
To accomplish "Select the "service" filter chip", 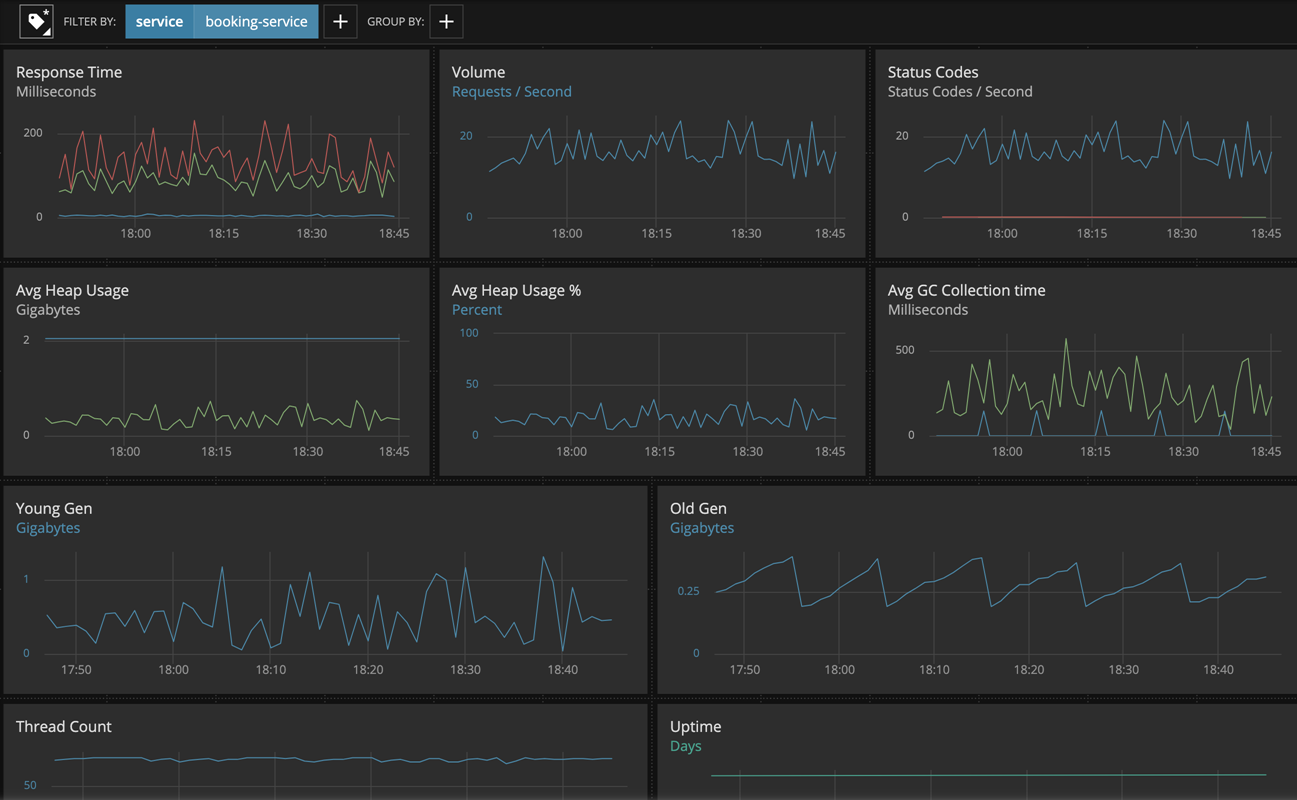I will pos(159,21).
